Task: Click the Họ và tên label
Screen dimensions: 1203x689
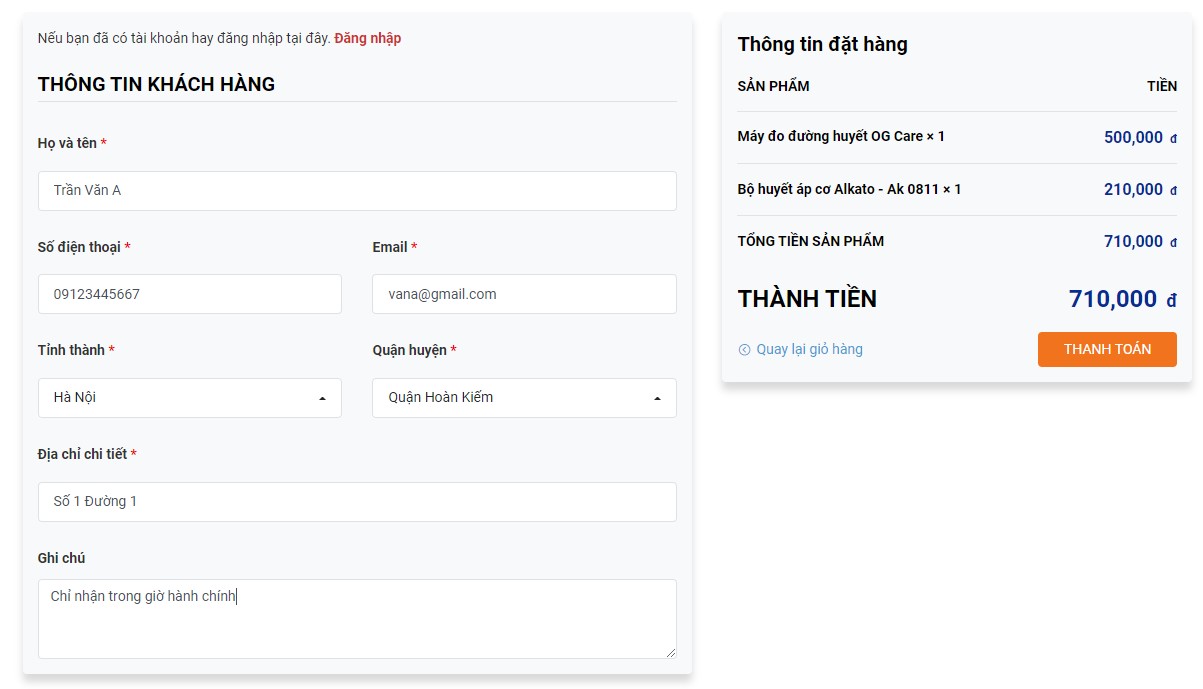Action: [67, 143]
